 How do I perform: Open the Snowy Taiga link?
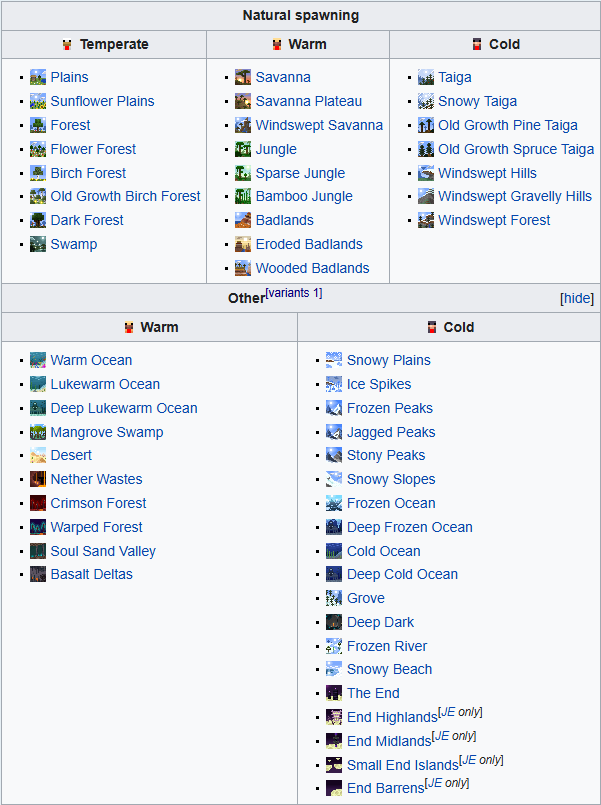pos(477,101)
